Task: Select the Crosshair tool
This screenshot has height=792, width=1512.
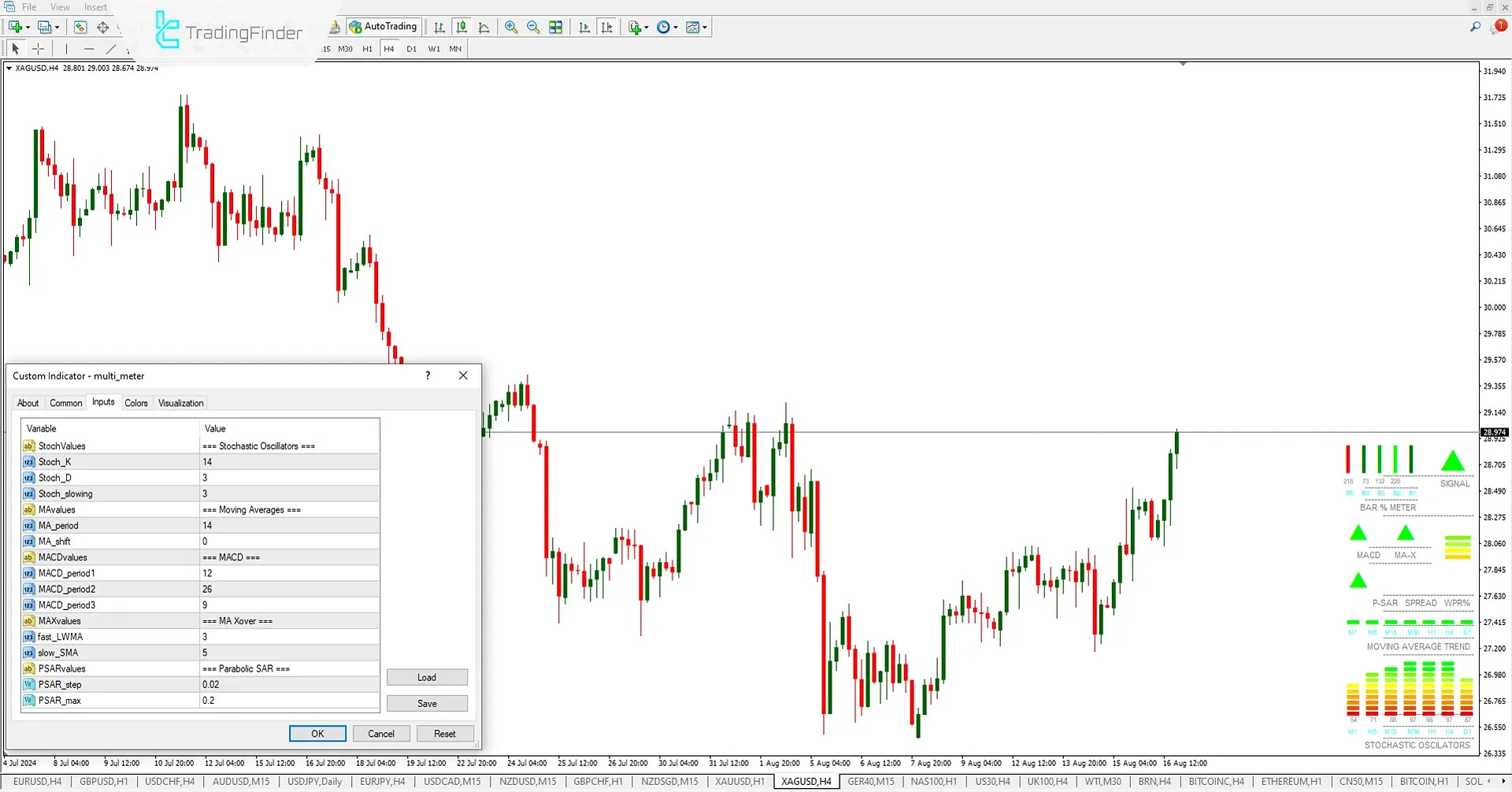Action: pyautogui.click(x=38, y=49)
